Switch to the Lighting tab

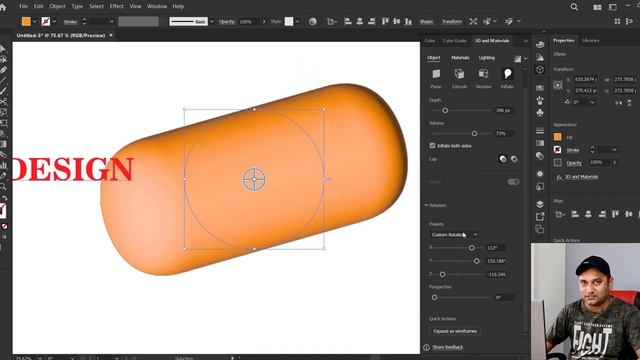pos(487,58)
